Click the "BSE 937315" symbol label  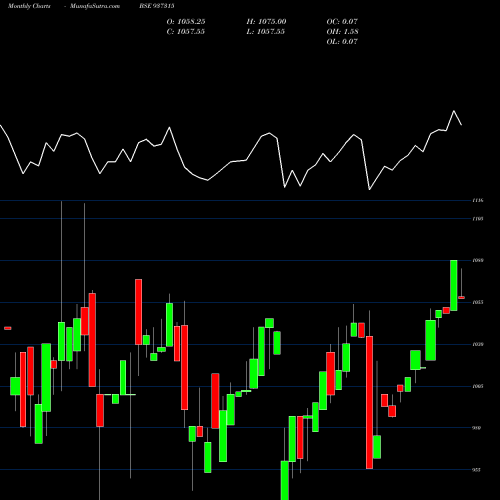pyautogui.click(x=157, y=6)
